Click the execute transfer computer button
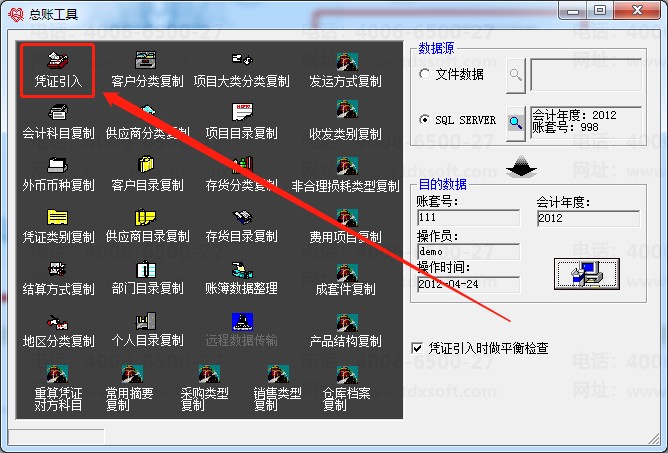This screenshot has width=668, height=453. (587, 274)
